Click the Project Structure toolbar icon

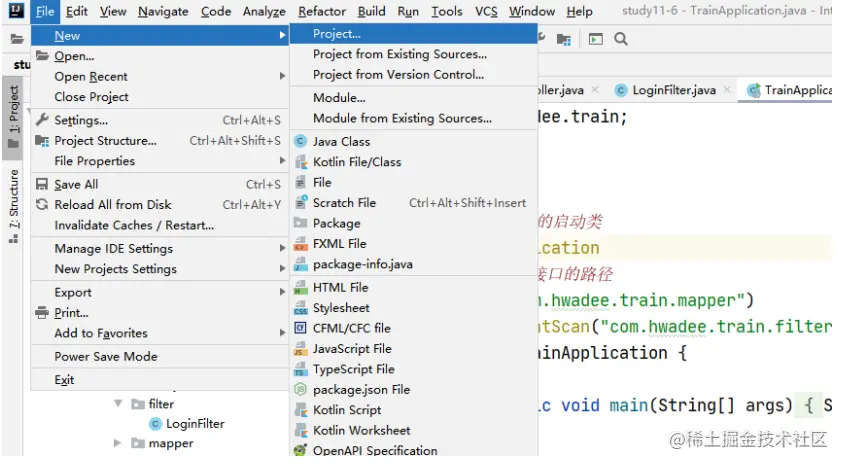(x=565, y=40)
